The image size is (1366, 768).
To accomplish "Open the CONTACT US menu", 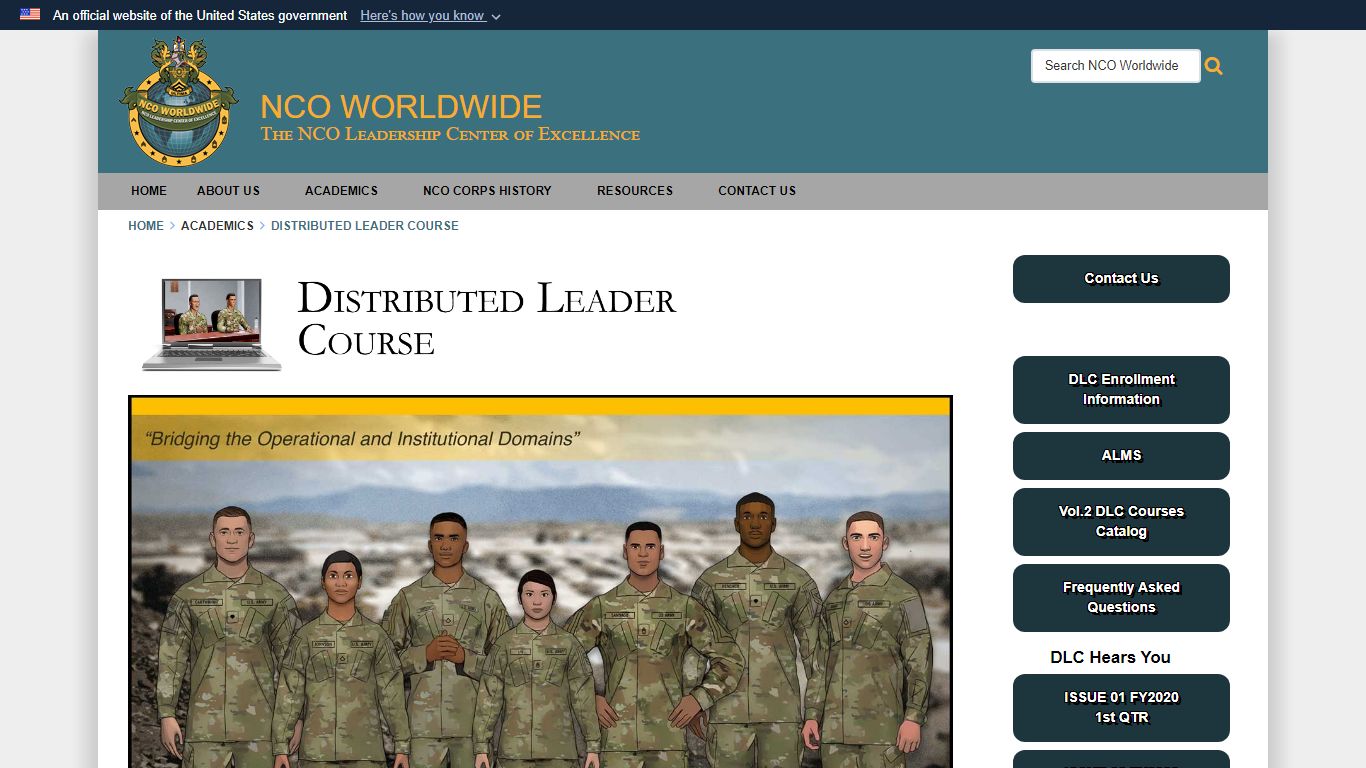I will click(x=757, y=191).
